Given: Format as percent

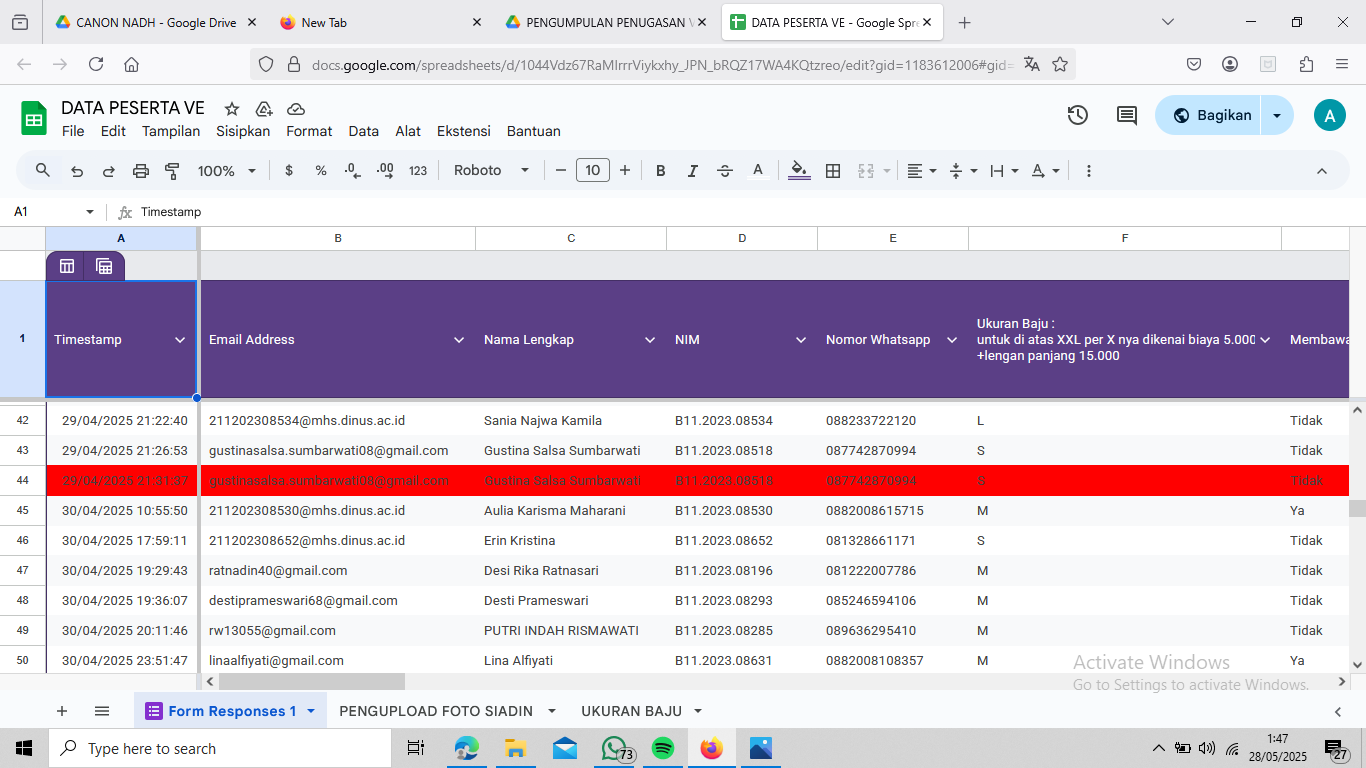Looking at the screenshot, I should (x=321, y=171).
